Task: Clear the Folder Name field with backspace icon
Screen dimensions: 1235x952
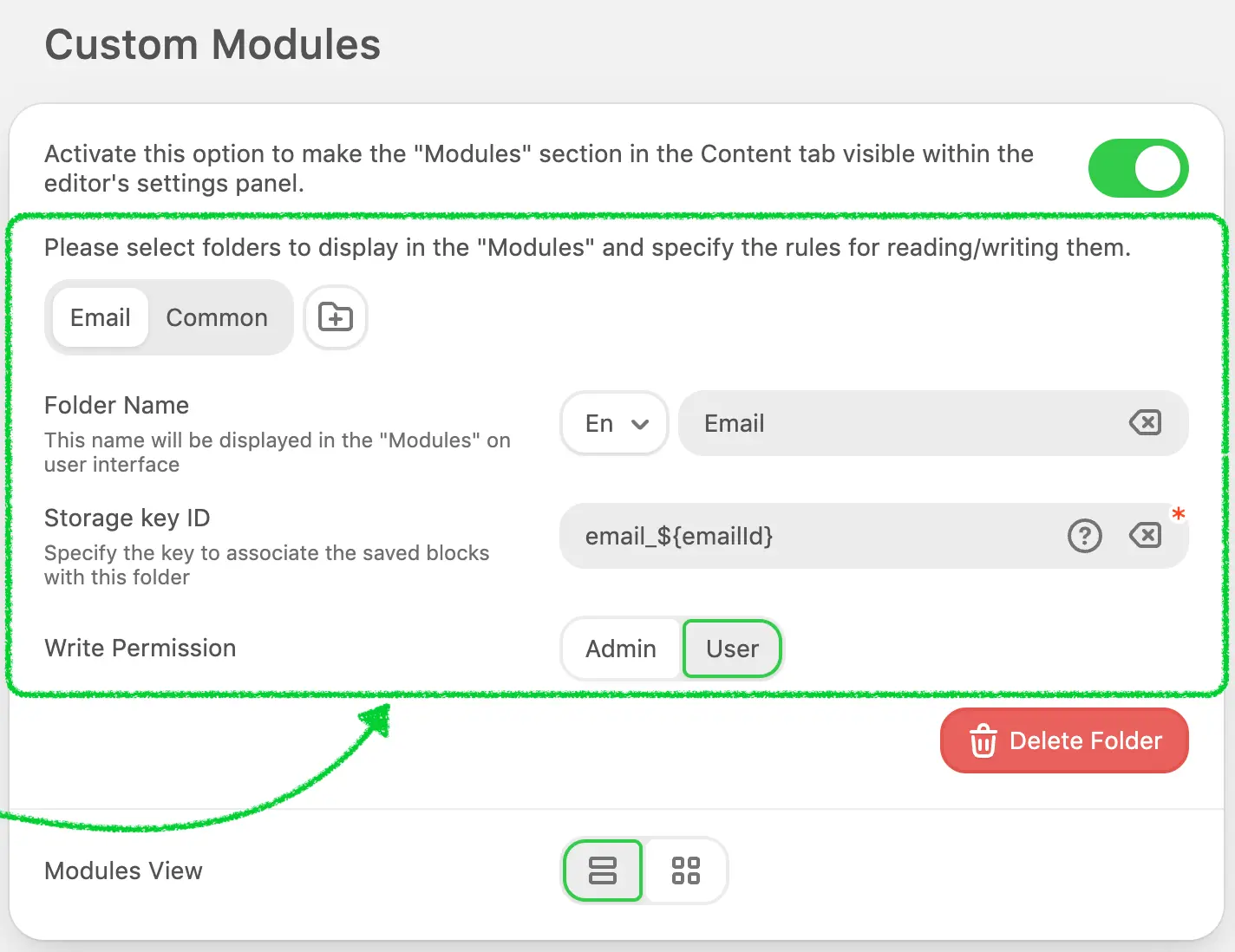Action: click(1145, 423)
